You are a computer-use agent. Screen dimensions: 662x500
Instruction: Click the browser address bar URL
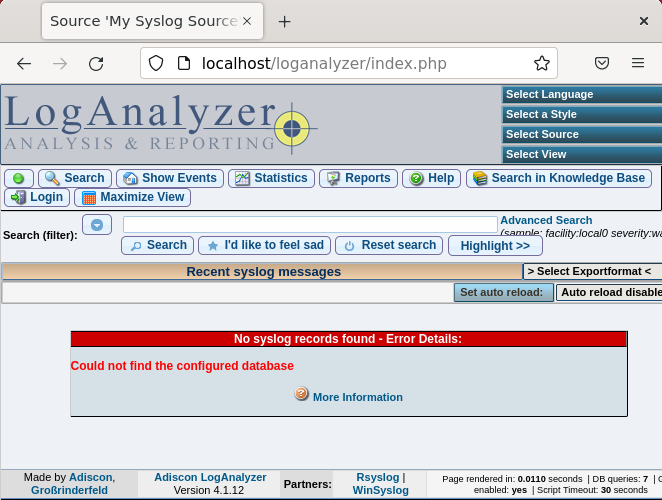[x=324, y=63]
